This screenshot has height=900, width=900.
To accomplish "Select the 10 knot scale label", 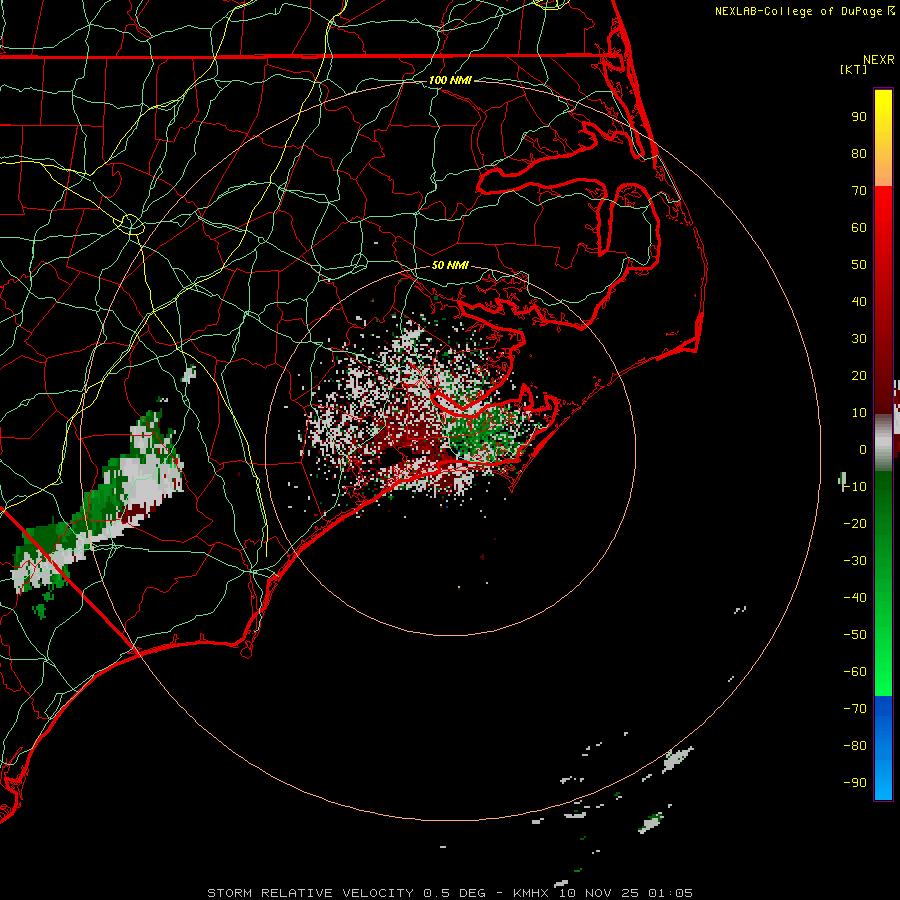I will point(859,413).
